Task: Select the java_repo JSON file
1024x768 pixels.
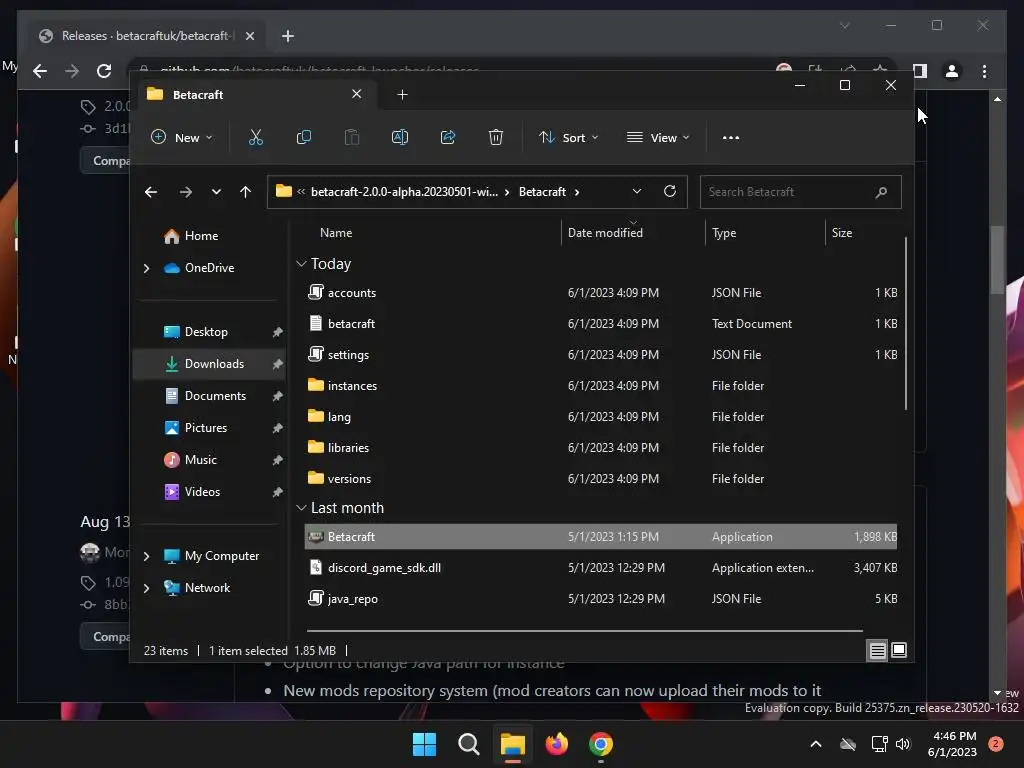Action: click(601, 599)
